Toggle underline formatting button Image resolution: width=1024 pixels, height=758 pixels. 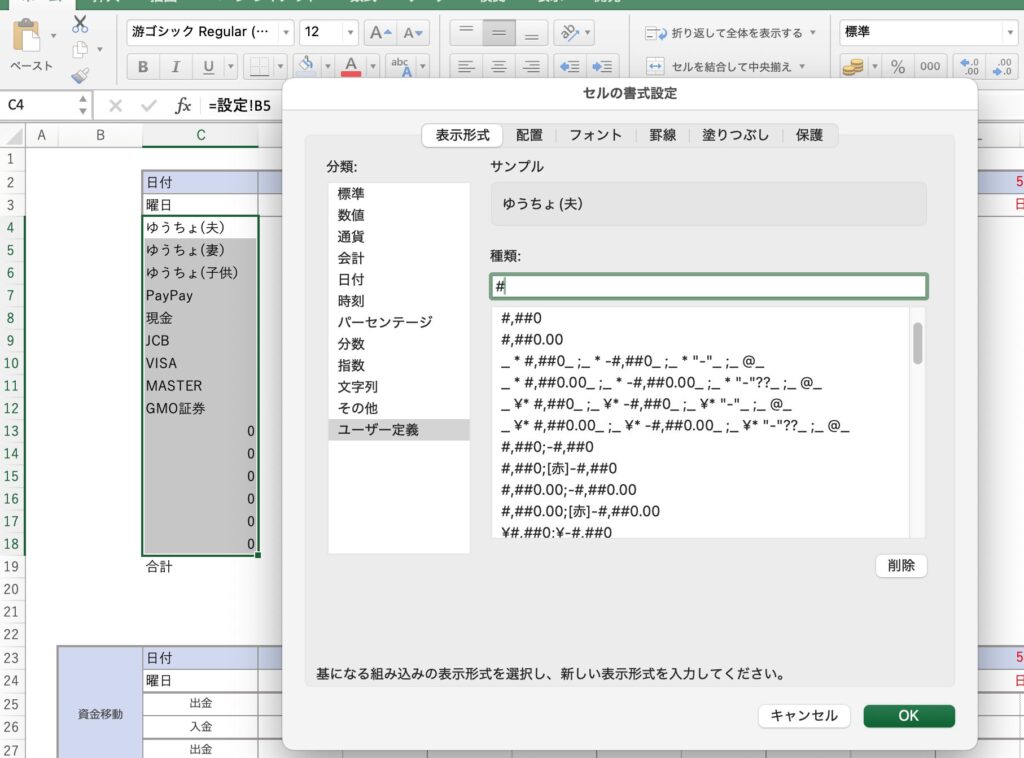208,67
